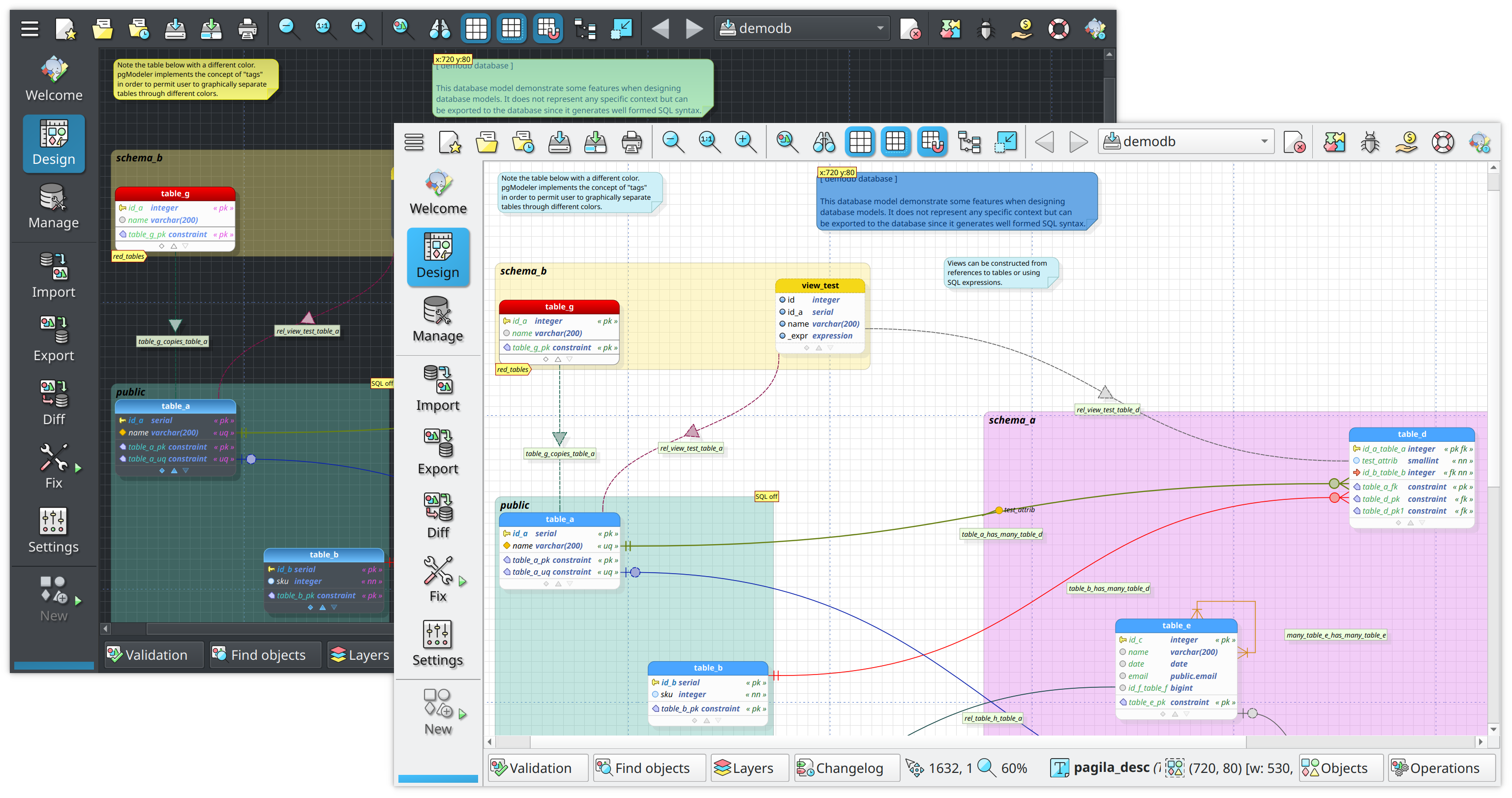Open magnifier tool in light window toolbar
This screenshot has height=798, width=1512.
click(x=787, y=142)
